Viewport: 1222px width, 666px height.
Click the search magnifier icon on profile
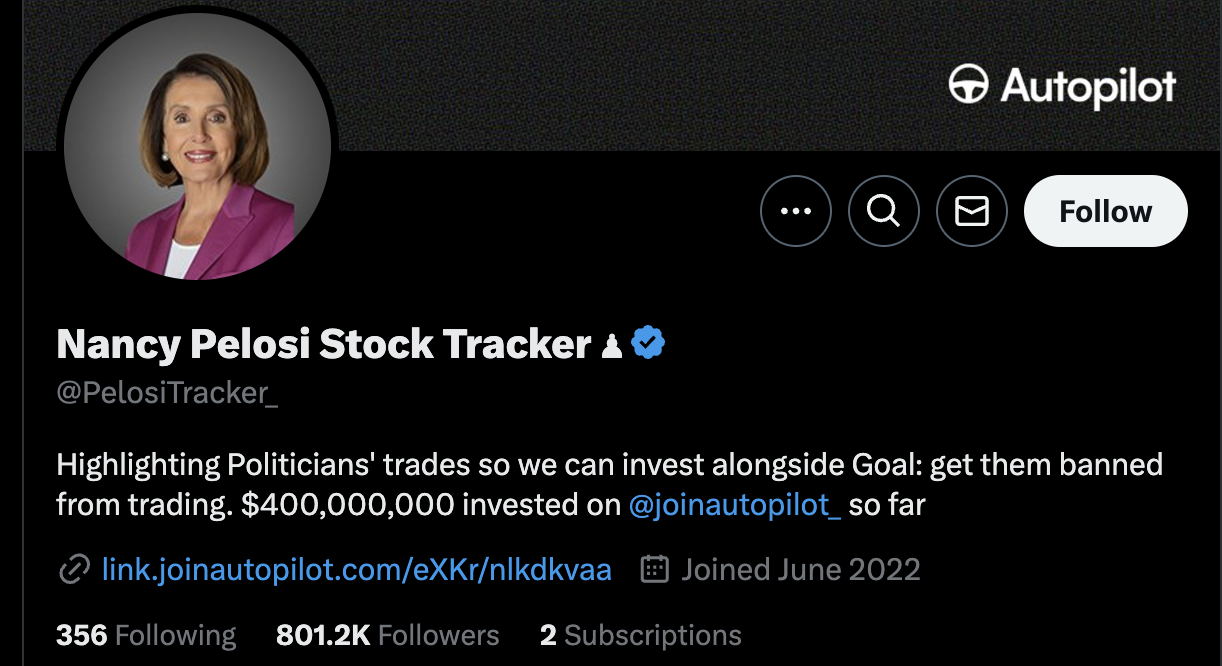coord(884,211)
